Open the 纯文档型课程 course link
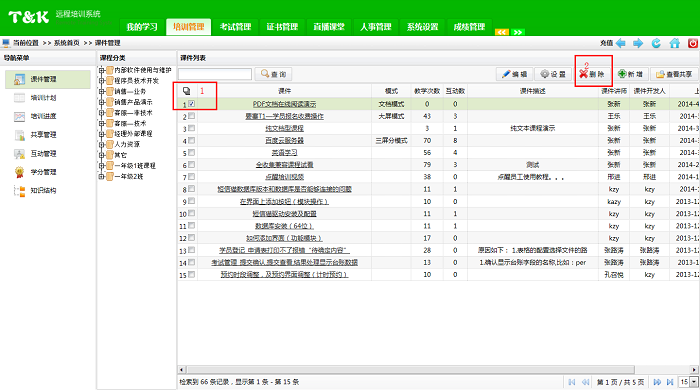The width and height of the screenshot is (700, 391). [284, 129]
